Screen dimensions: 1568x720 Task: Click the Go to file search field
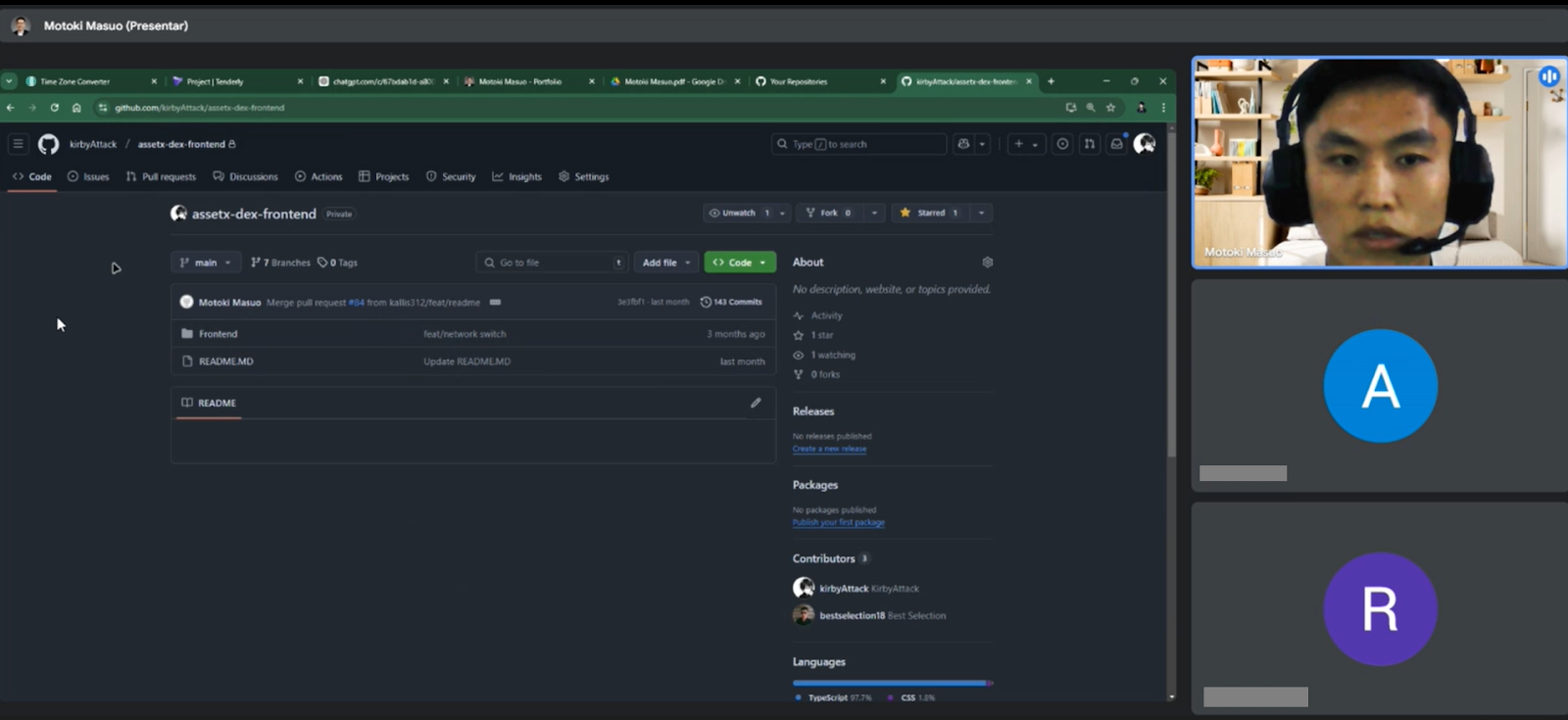(x=551, y=263)
